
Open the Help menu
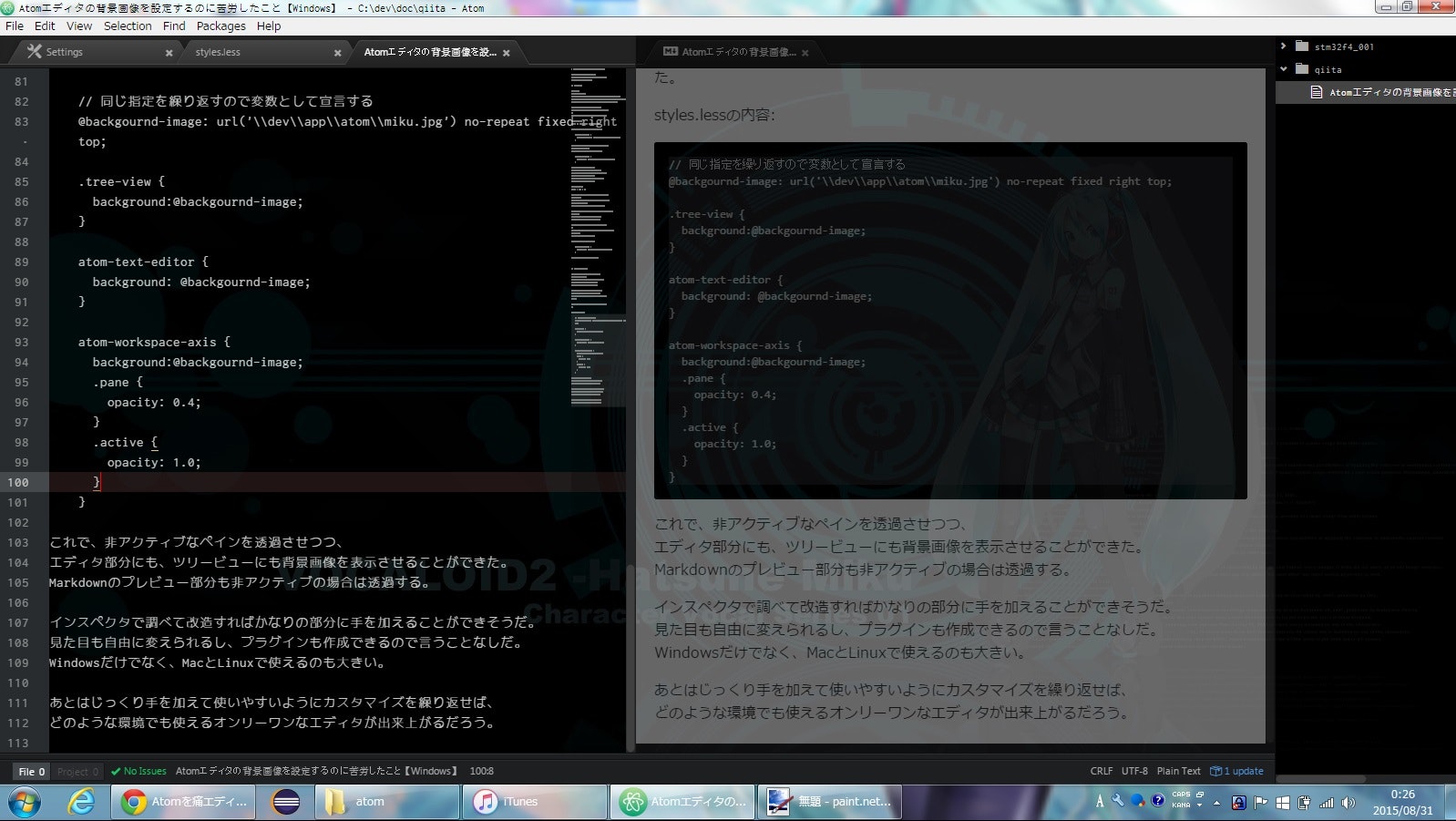[269, 26]
